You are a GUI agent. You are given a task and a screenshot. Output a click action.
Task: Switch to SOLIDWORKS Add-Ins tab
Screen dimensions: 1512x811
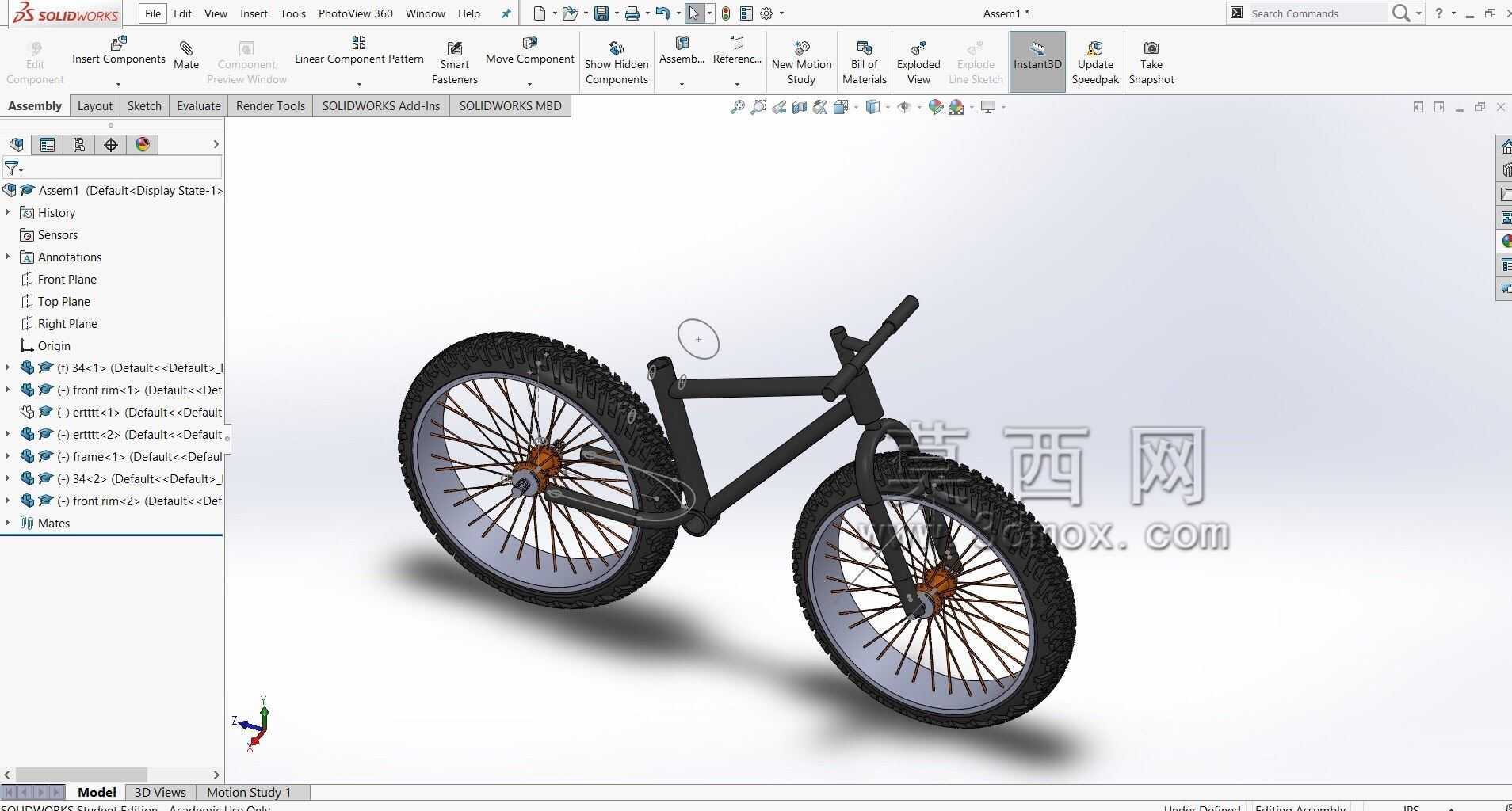coord(380,106)
